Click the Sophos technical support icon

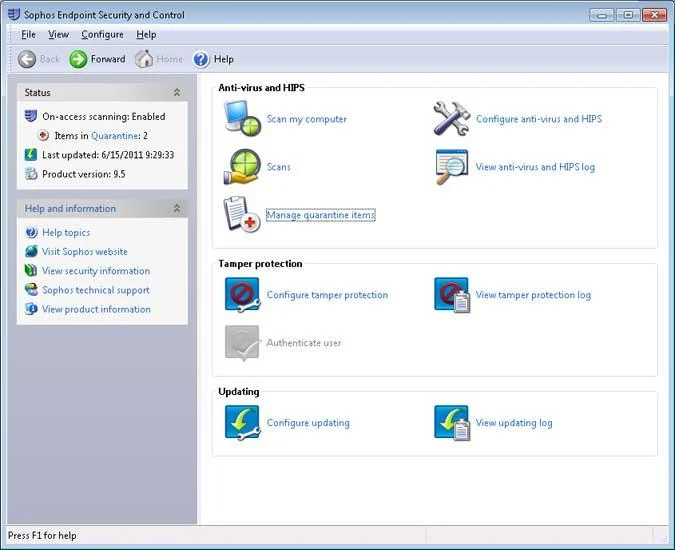[31, 289]
